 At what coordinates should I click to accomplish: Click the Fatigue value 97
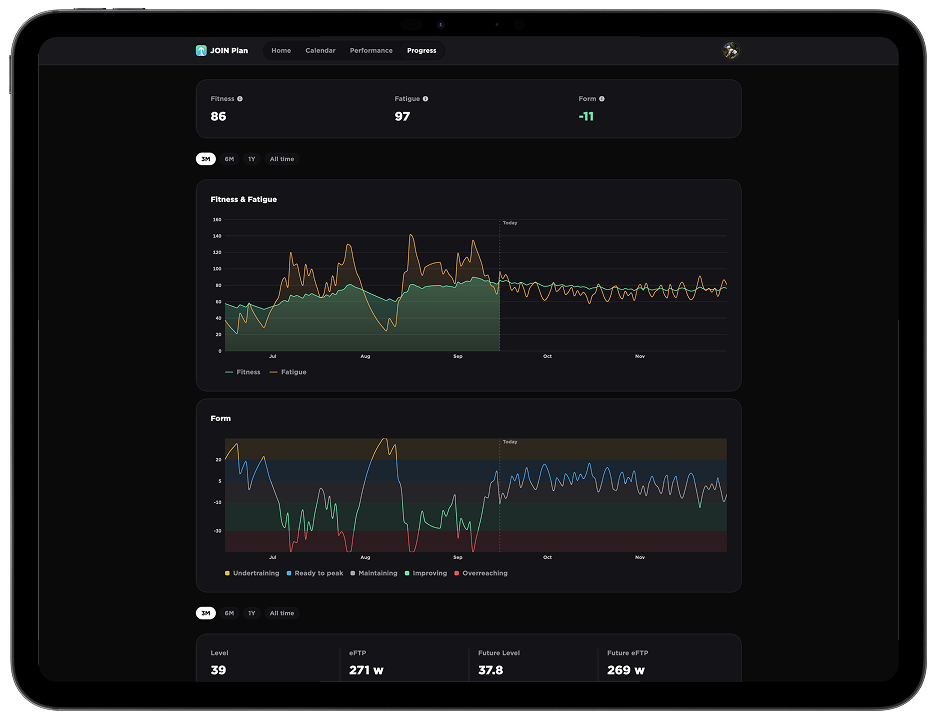[x=403, y=117]
